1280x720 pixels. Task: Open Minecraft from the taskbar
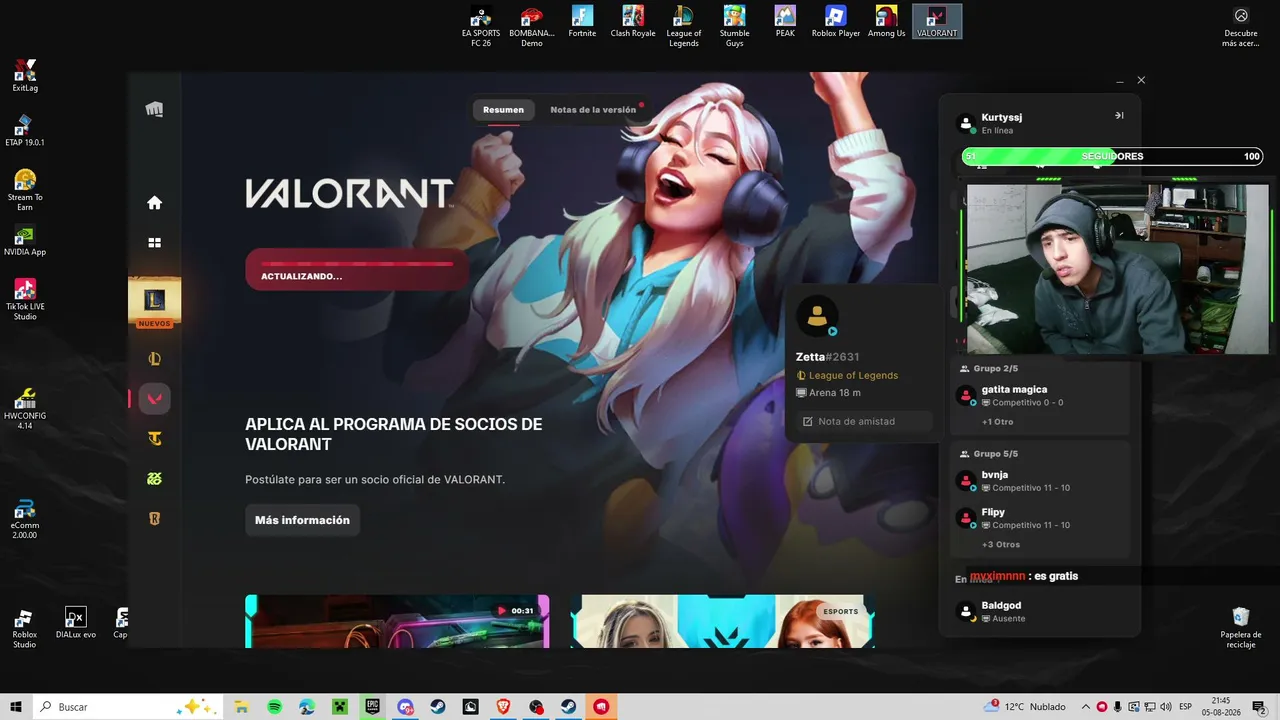pos(340,707)
